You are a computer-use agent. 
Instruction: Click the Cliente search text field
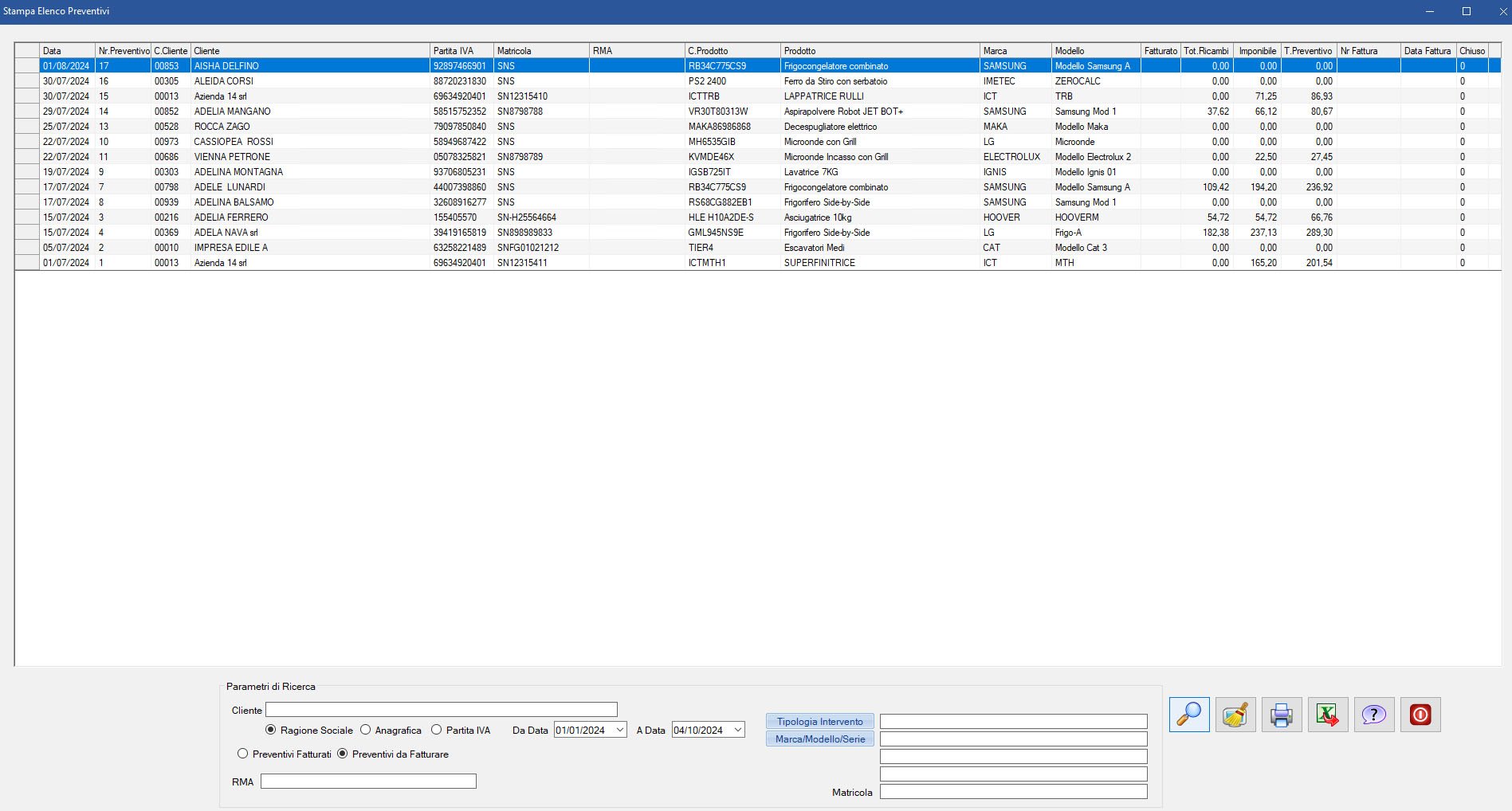441,710
